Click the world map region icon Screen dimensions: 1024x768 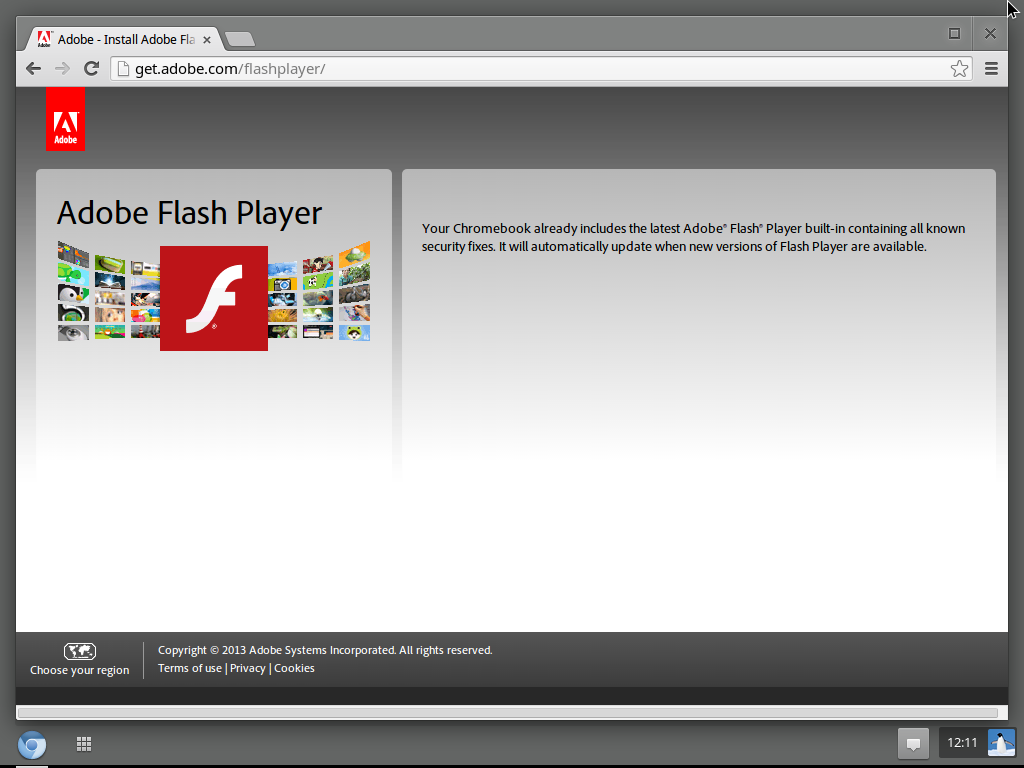click(80, 651)
